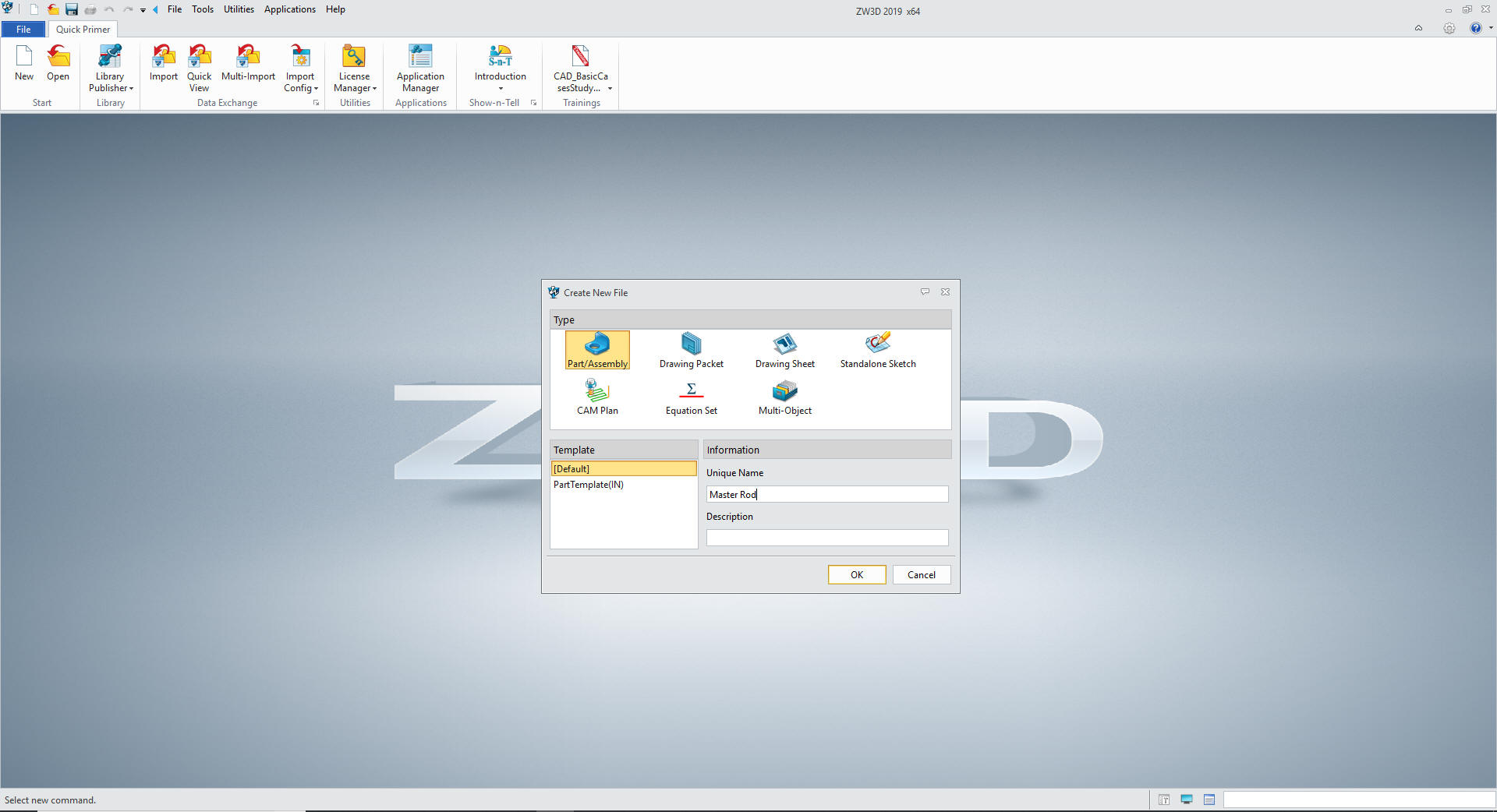Open the Application Manager

point(420,69)
